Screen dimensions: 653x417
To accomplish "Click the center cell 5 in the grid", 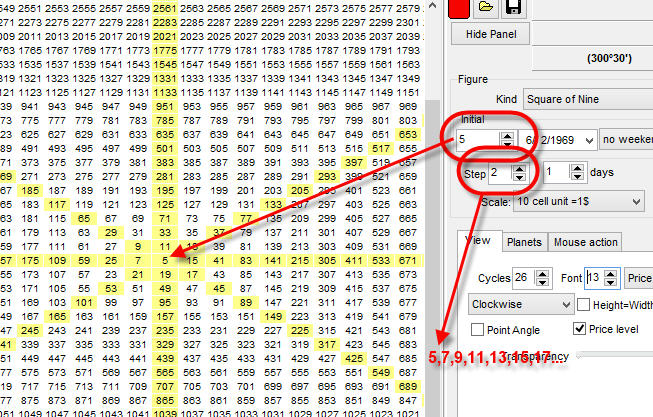I will pos(165,261).
